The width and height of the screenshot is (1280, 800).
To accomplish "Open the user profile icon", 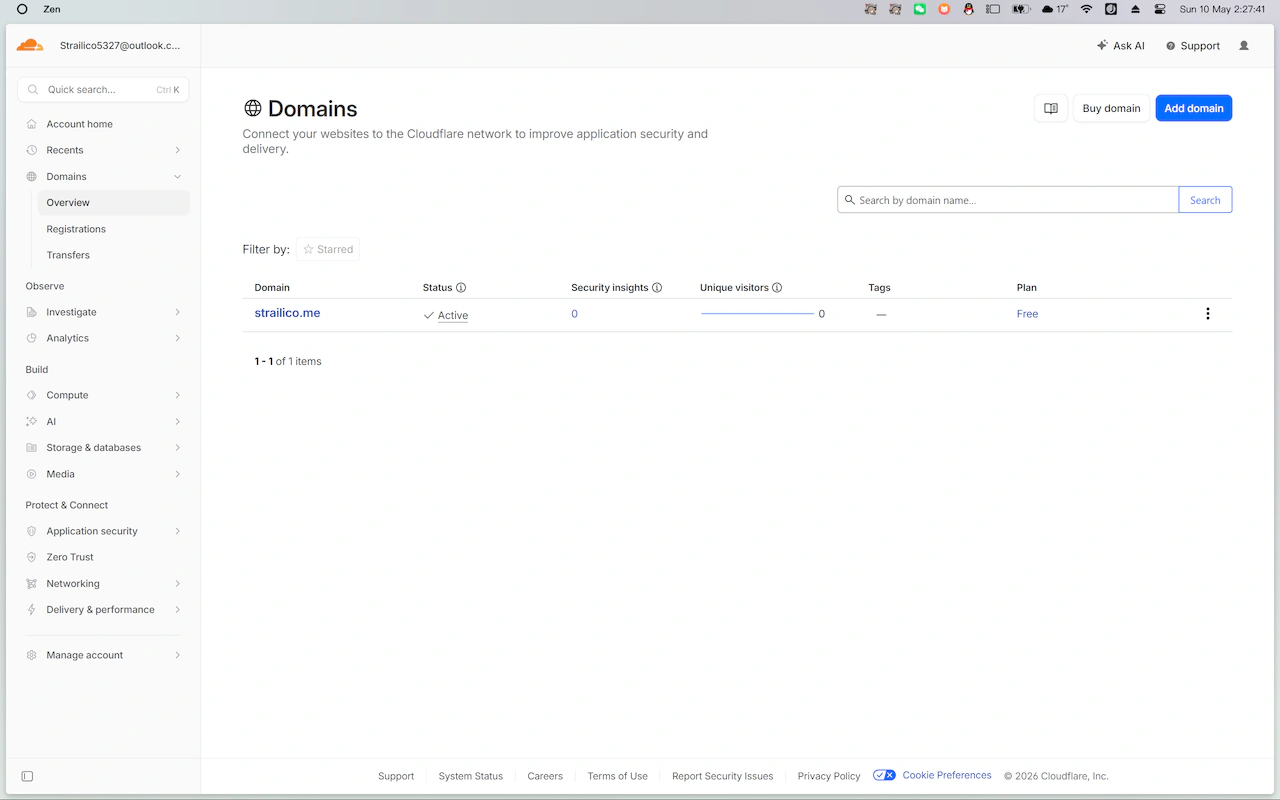I will pyautogui.click(x=1244, y=45).
